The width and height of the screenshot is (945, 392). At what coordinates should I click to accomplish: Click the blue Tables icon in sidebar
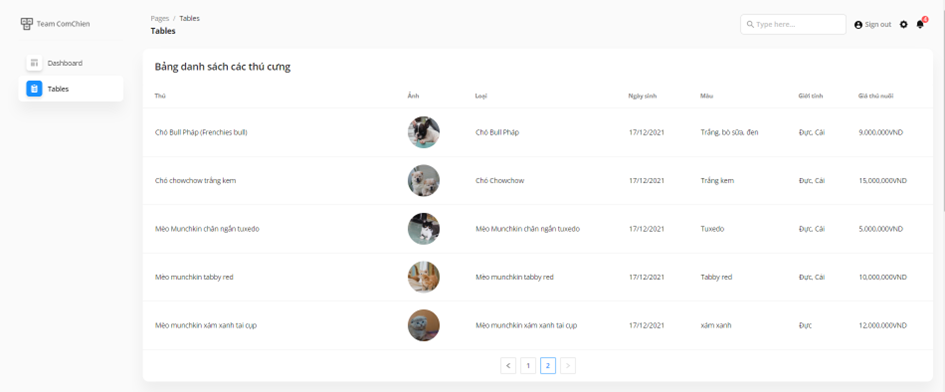pyautogui.click(x=34, y=89)
